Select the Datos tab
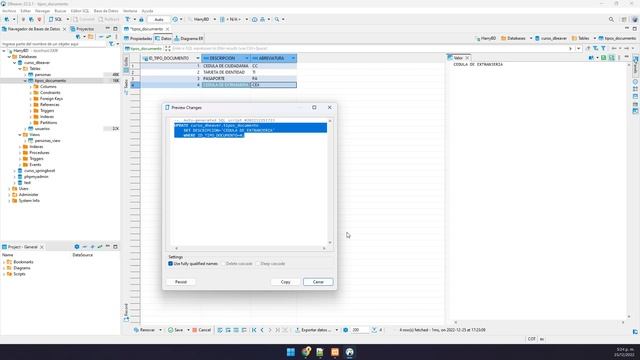The height and width of the screenshot is (360, 640). (163, 38)
